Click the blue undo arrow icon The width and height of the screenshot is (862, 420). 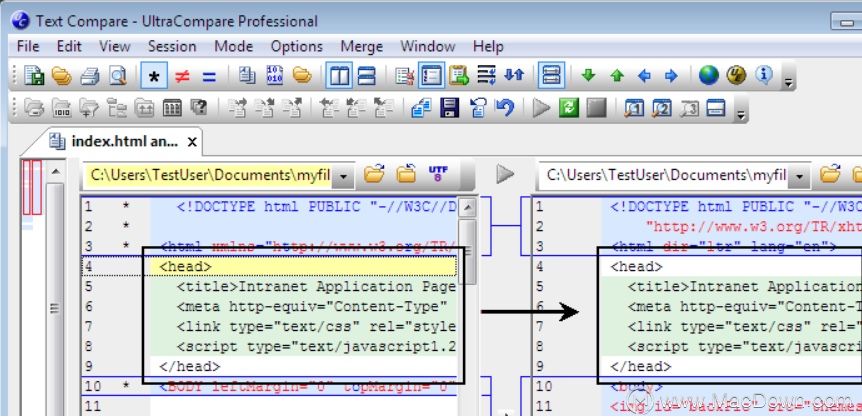(x=504, y=108)
